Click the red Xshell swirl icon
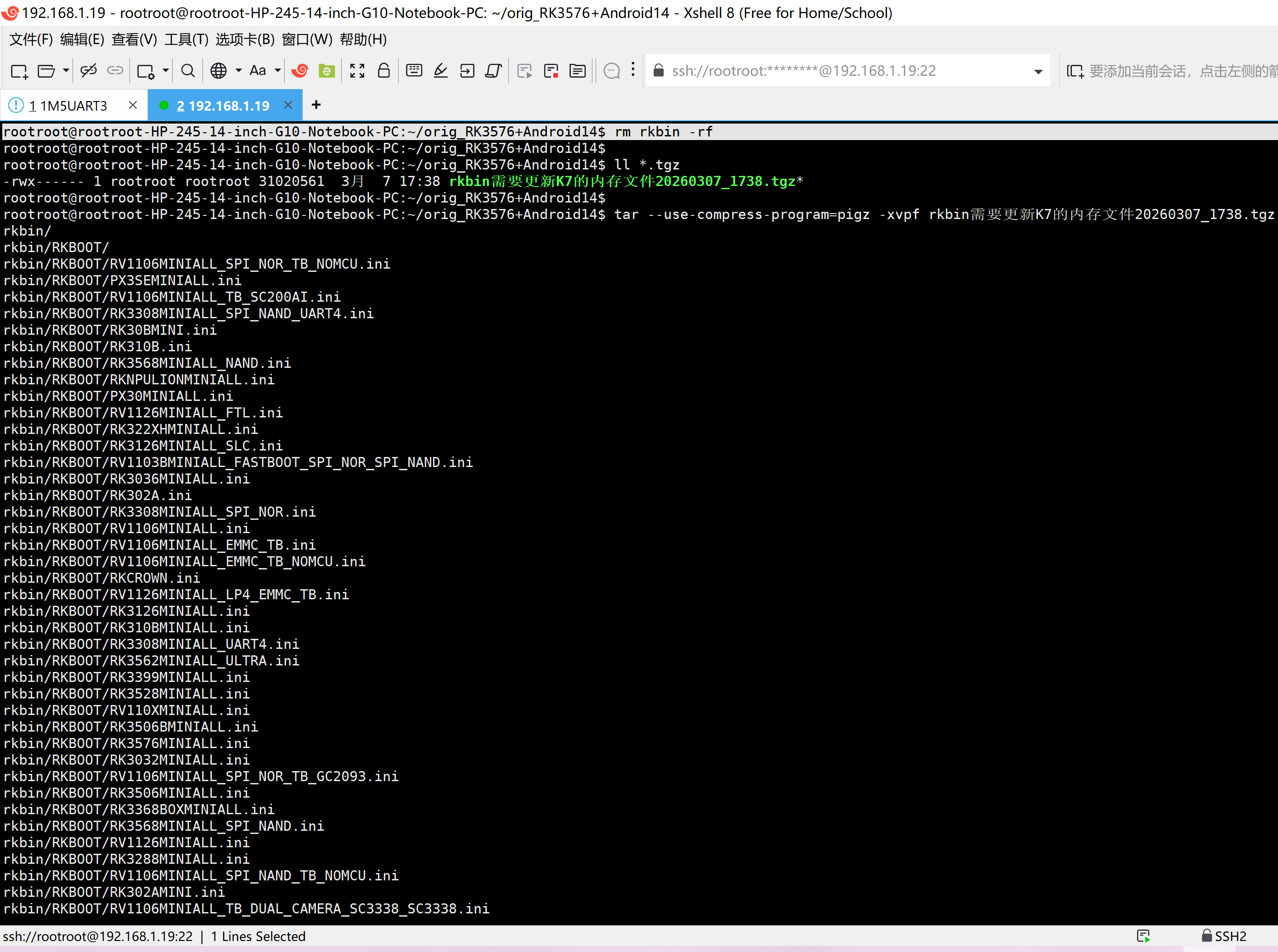Viewport: 1278px width, 952px height. click(299, 71)
